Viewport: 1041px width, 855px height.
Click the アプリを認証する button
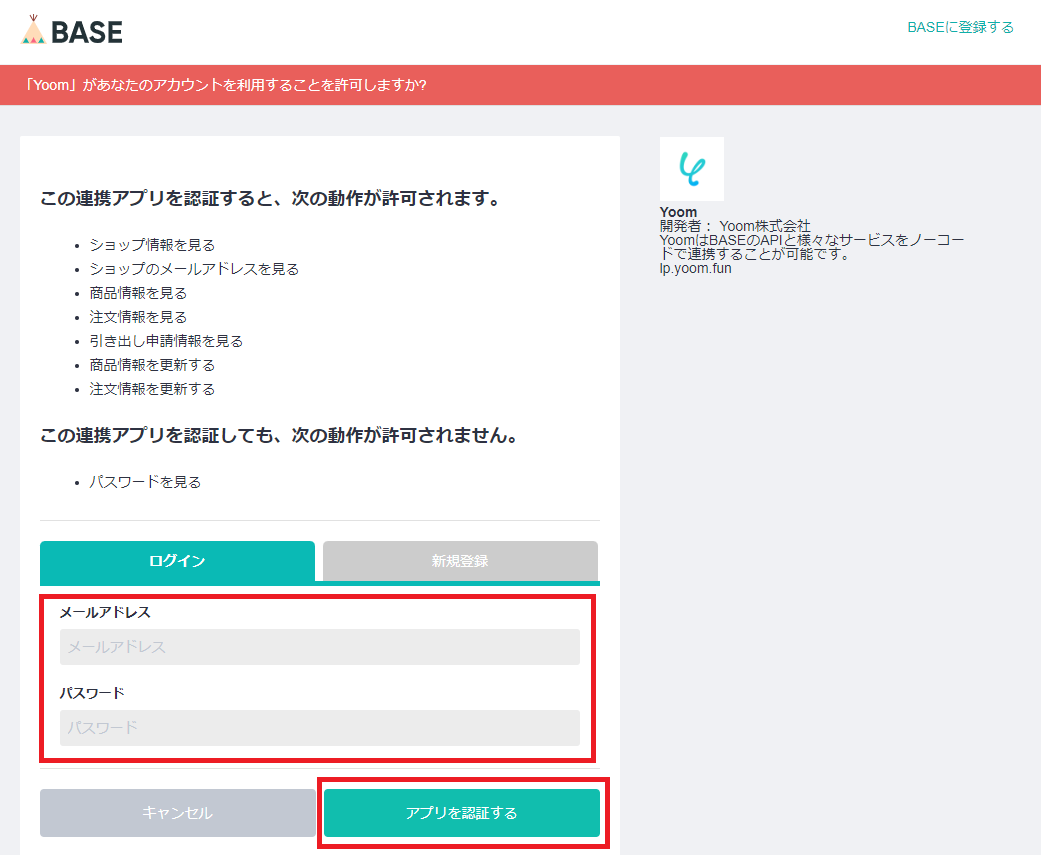click(461, 813)
